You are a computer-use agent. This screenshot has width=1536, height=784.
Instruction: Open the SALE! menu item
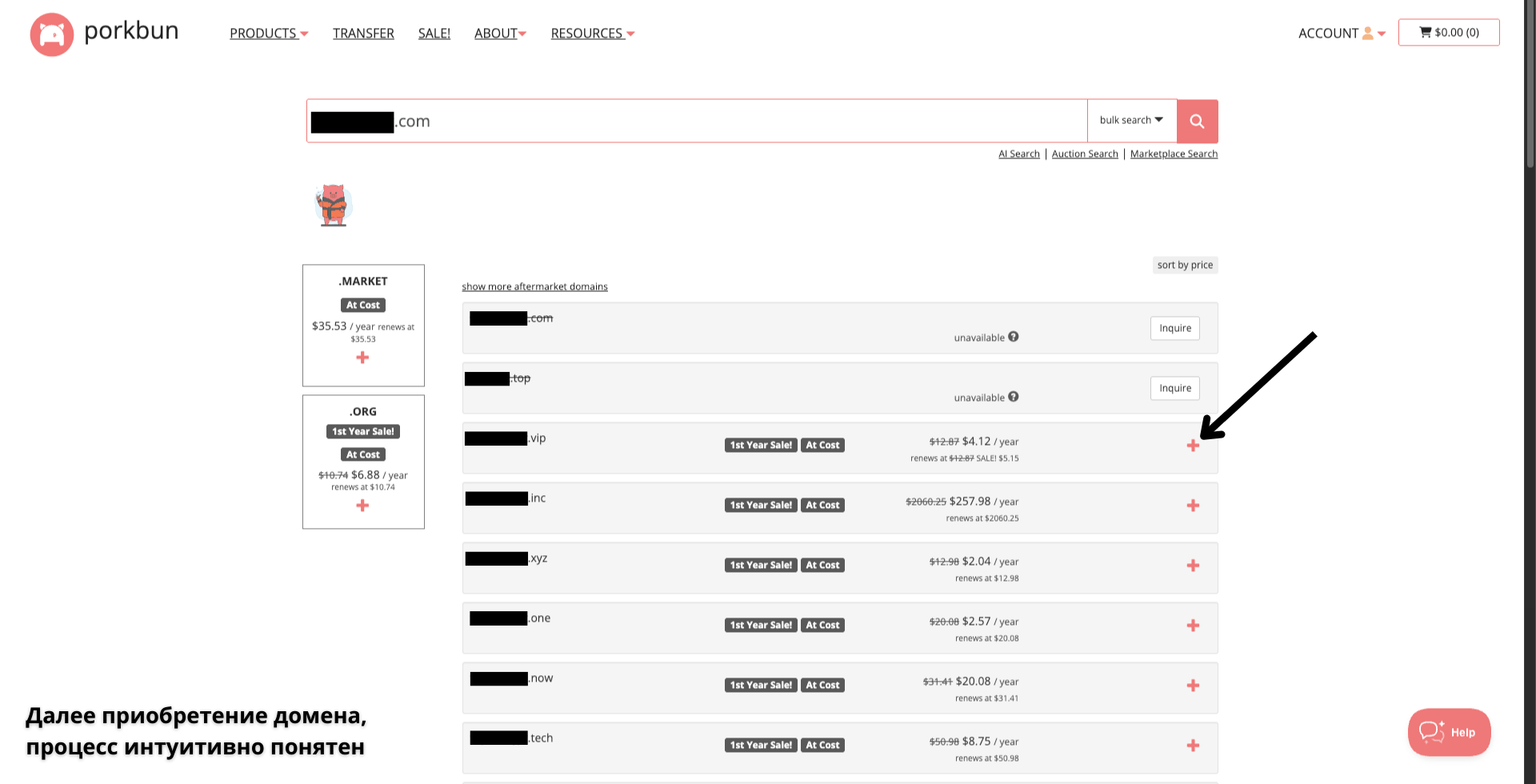(434, 34)
